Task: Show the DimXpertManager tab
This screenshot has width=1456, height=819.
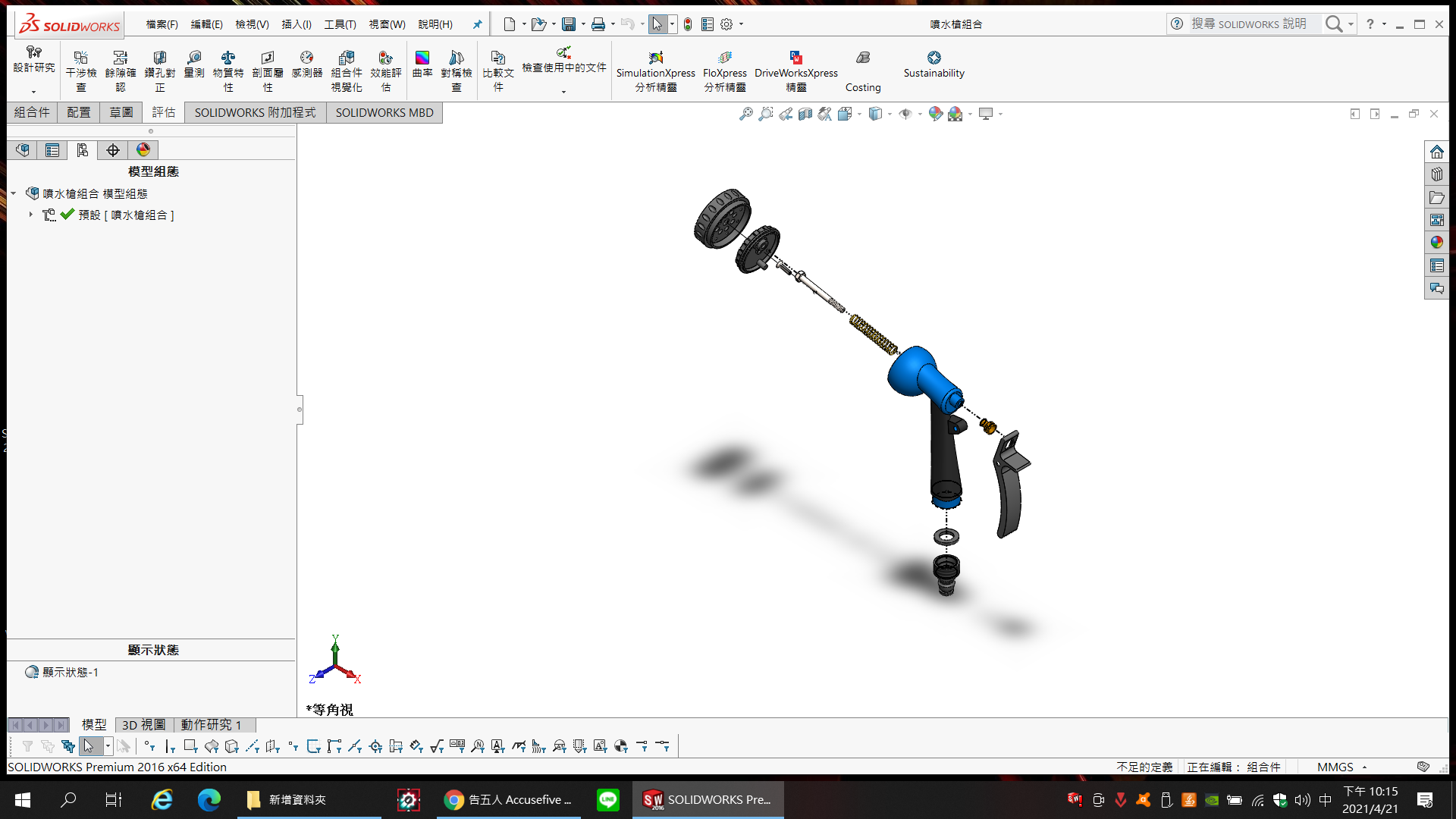Action: (x=113, y=150)
